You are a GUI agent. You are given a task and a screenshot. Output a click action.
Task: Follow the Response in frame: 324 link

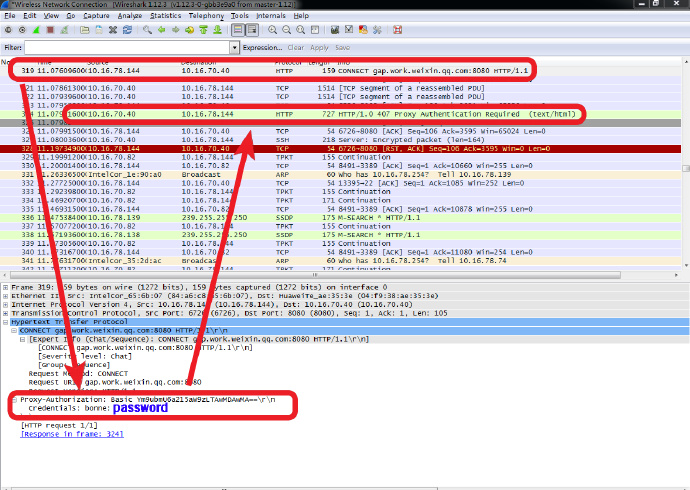pos(72,434)
